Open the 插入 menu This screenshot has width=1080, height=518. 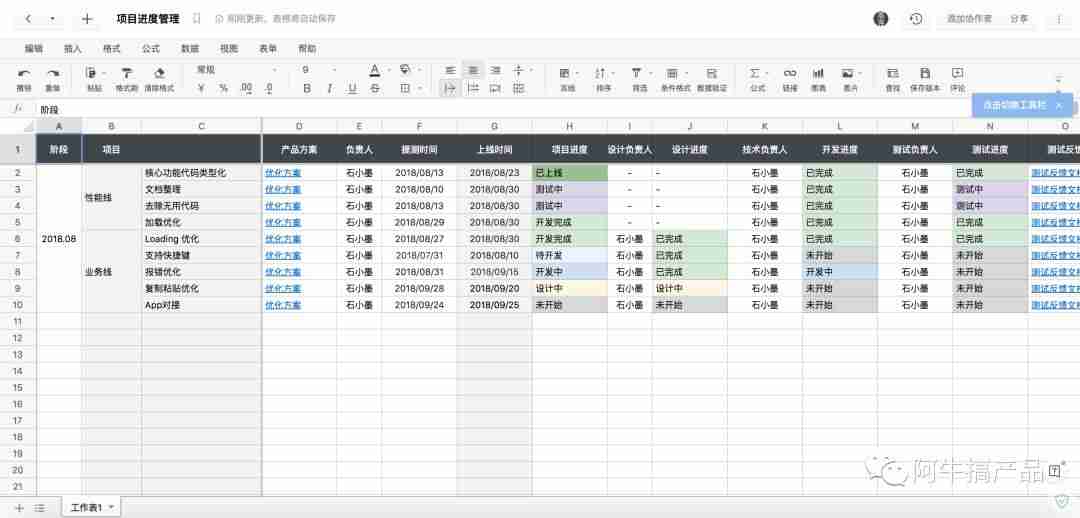pos(72,48)
